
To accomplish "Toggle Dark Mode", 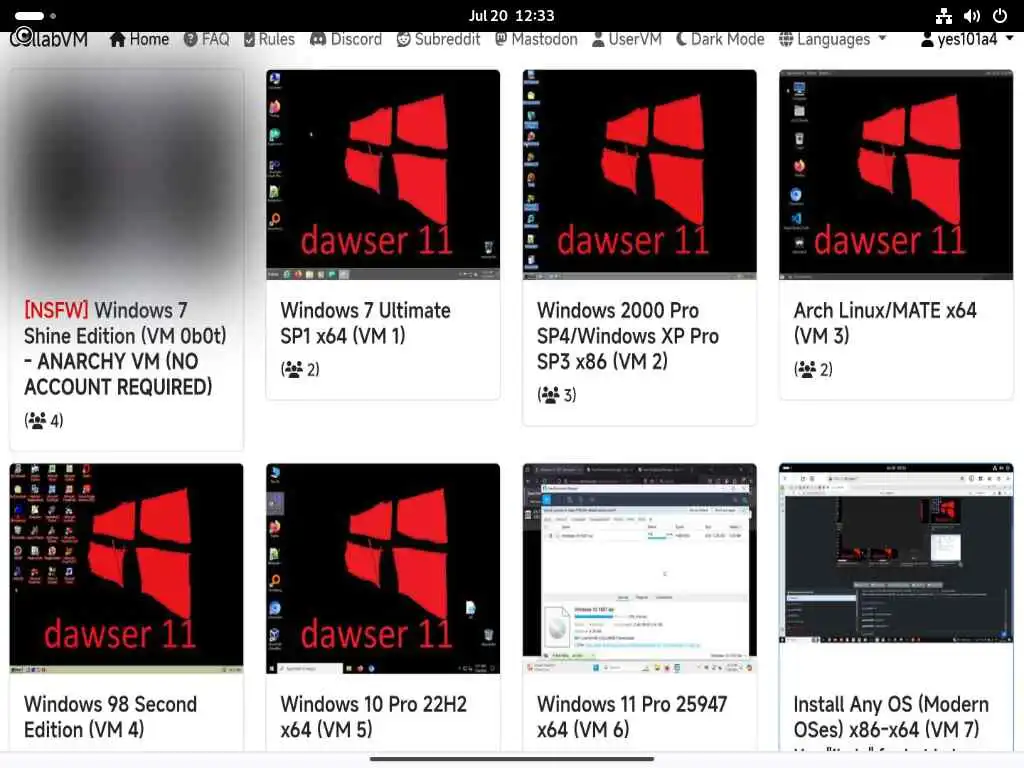I will (720, 39).
